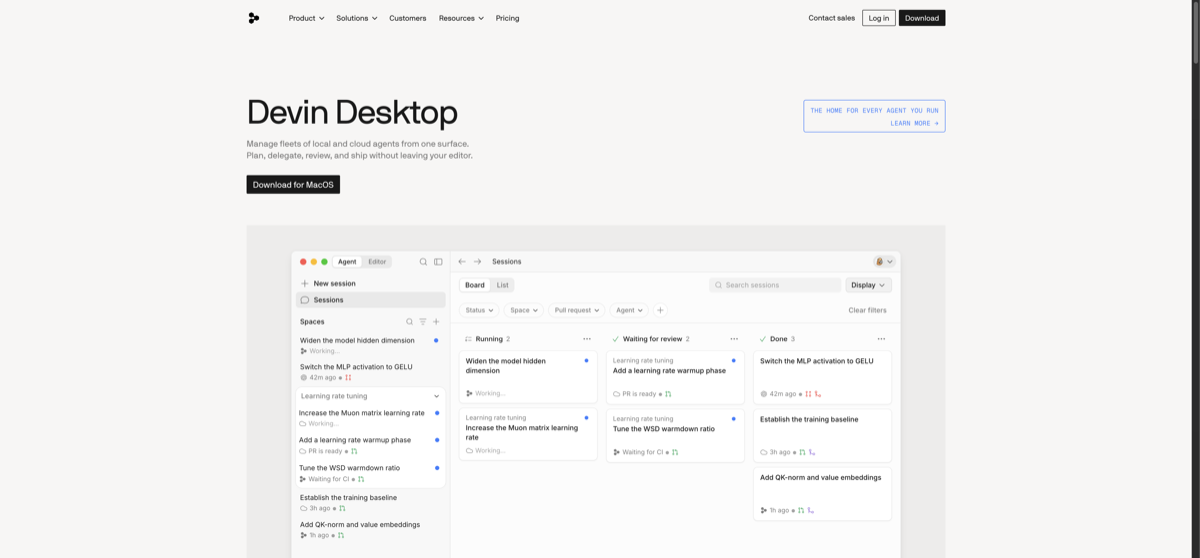The height and width of the screenshot is (558, 1200).
Task: Click the Running column status icon
Action: pyautogui.click(x=468, y=339)
